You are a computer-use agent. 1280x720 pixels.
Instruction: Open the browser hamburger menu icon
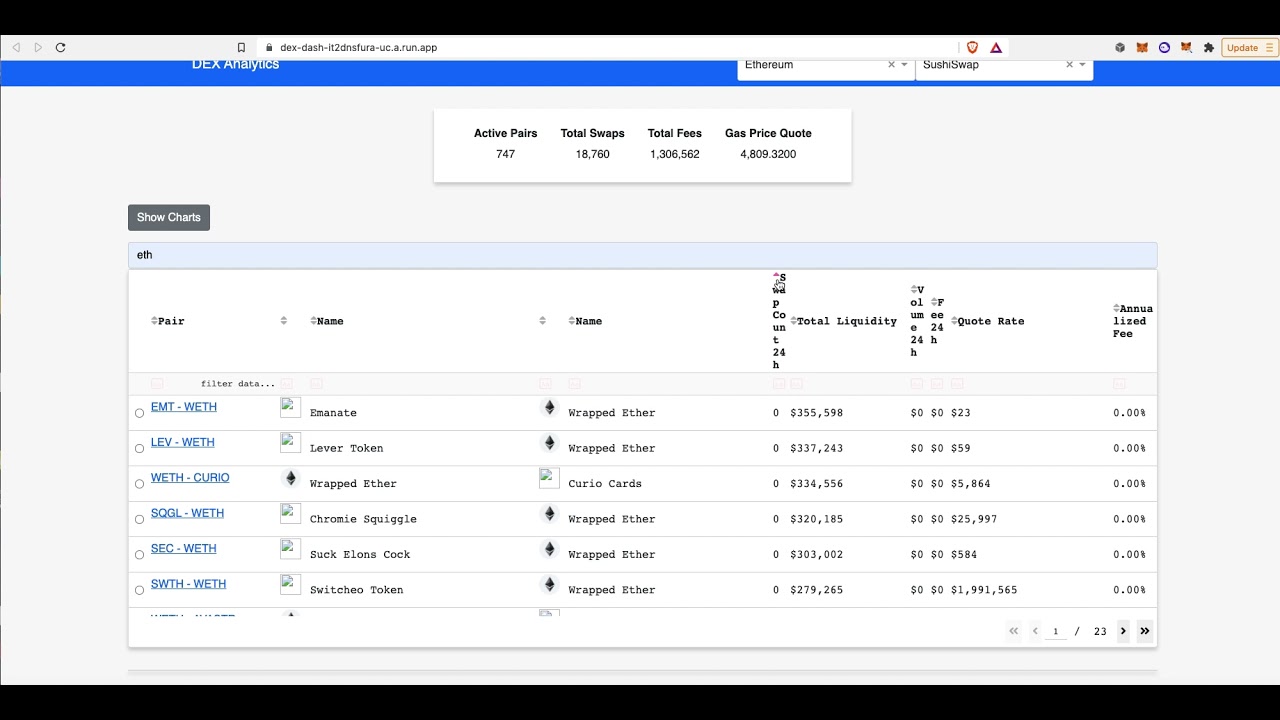[x=1270, y=47]
